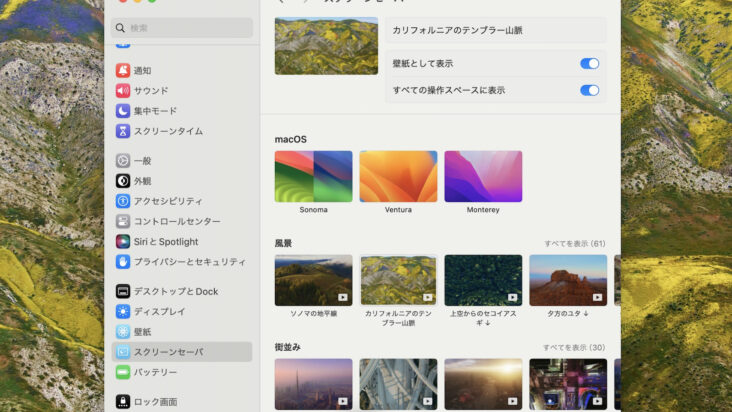Open the バッテリー battery icon
The height and width of the screenshot is (412, 732).
(123, 372)
